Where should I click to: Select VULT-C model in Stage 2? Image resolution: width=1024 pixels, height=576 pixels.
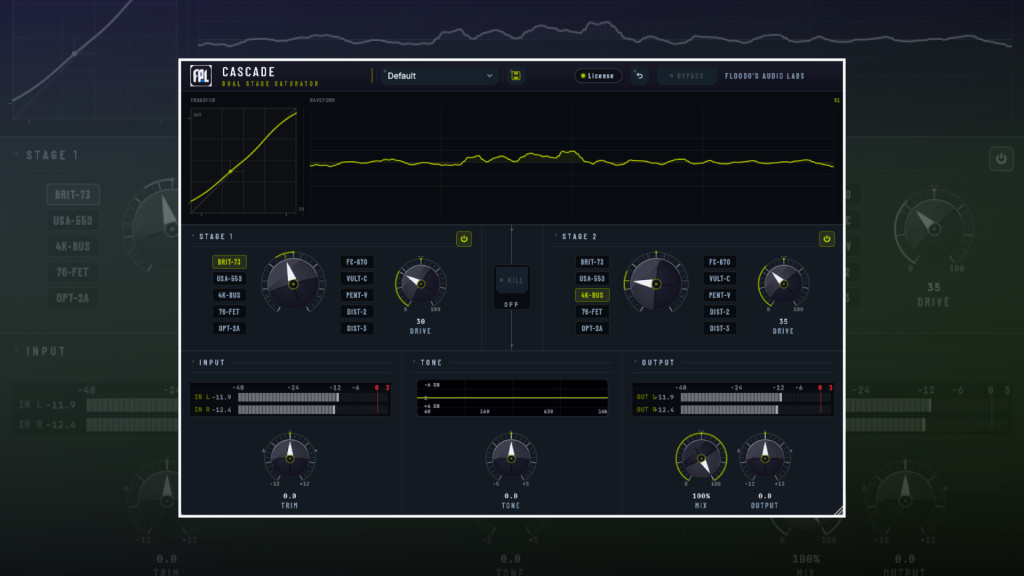pyautogui.click(x=720, y=278)
